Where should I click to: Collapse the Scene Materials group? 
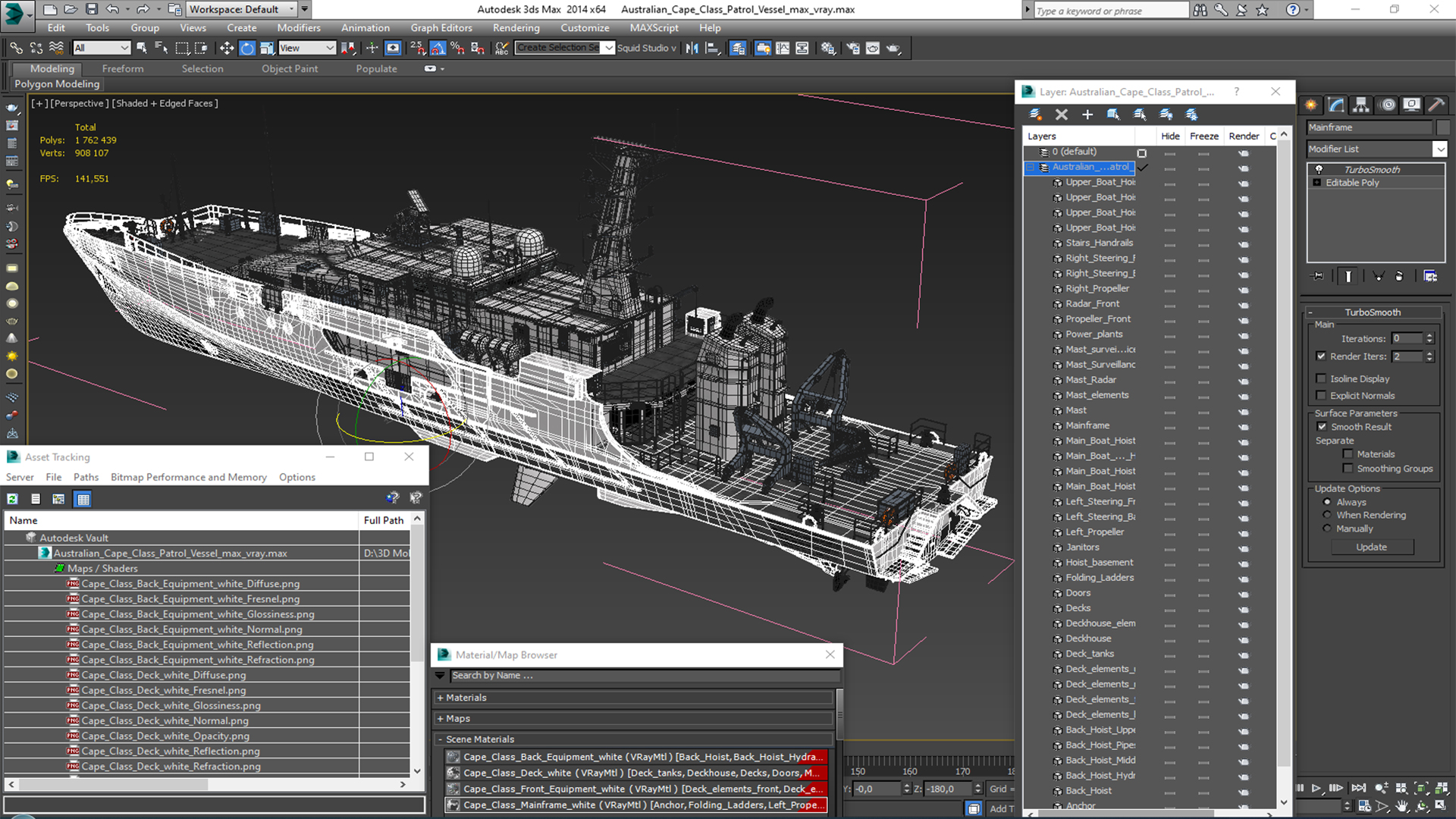441,739
